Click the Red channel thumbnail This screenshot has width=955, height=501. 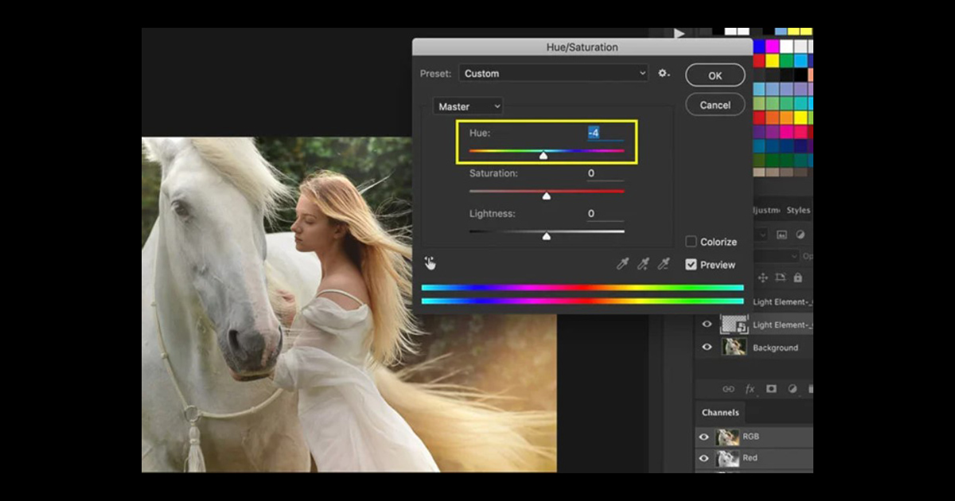(727, 458)
